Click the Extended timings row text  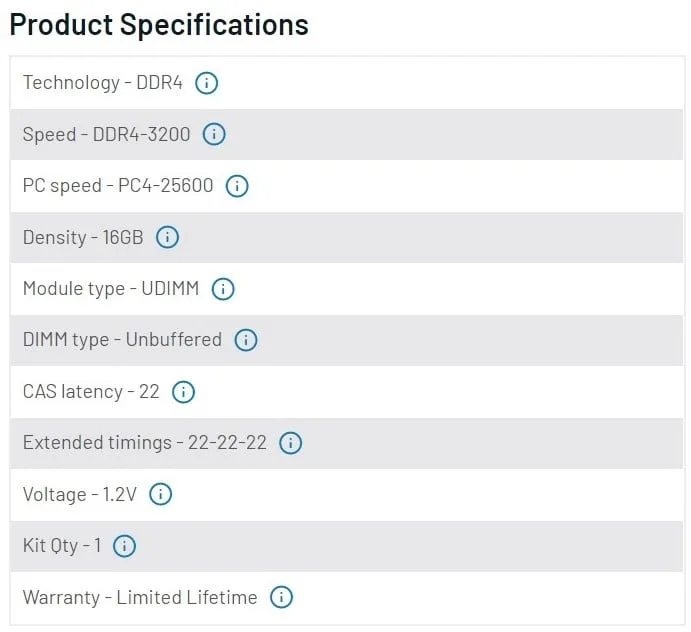pyautogui.click(x=145, y=443)
